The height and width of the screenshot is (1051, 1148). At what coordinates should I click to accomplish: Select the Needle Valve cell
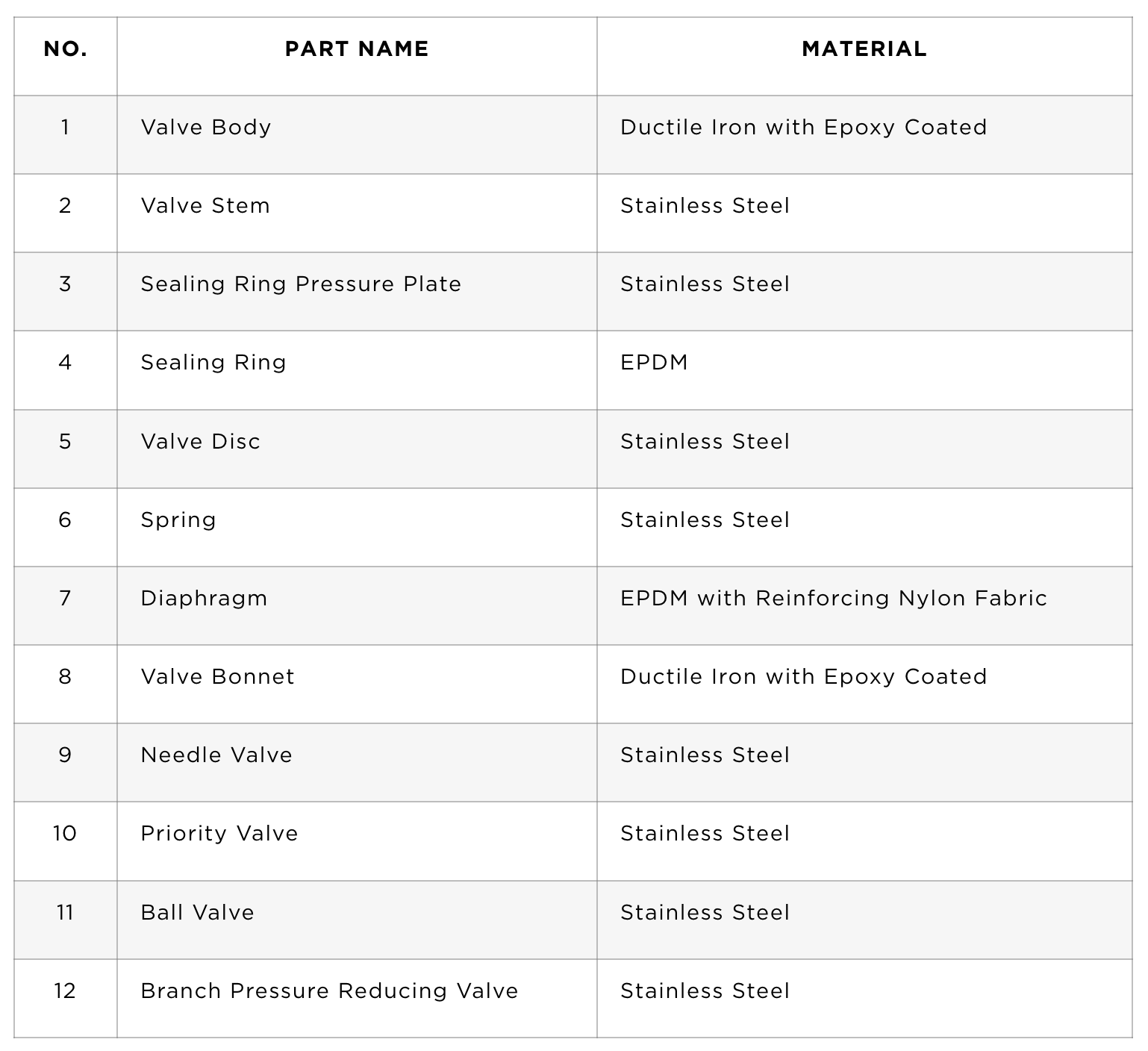(x=357, y=762)
